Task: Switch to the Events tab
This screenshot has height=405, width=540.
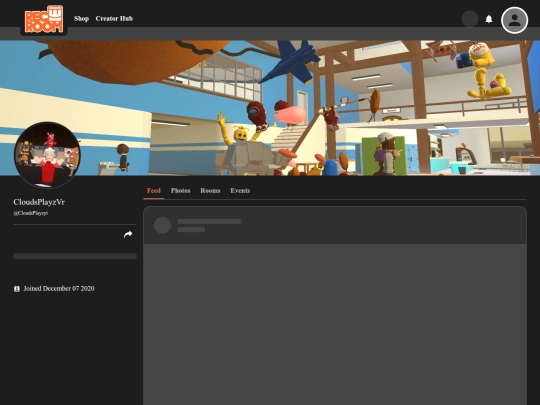Action: point(240,190)
